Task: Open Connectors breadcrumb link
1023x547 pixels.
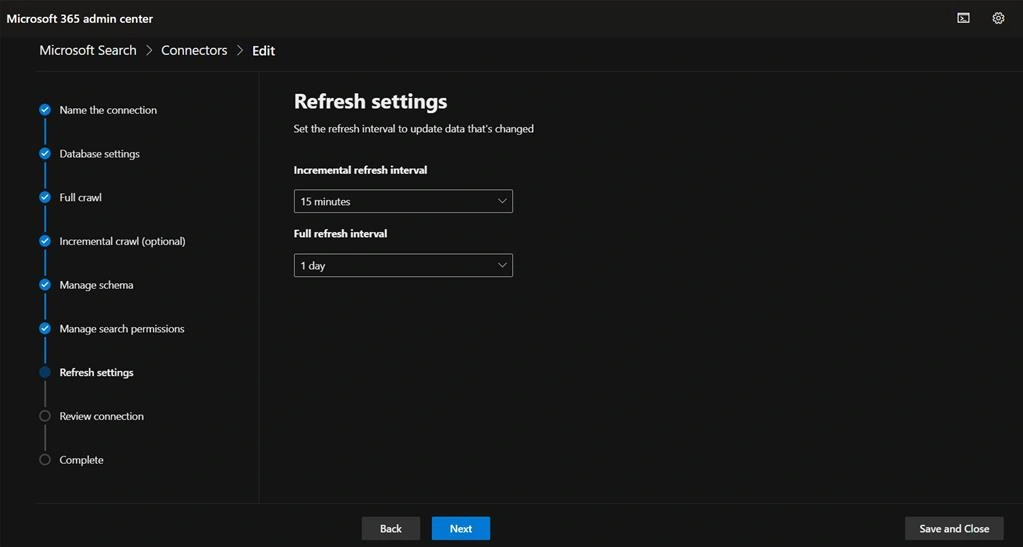Action: pyautogui.click(x=194, y=50)
